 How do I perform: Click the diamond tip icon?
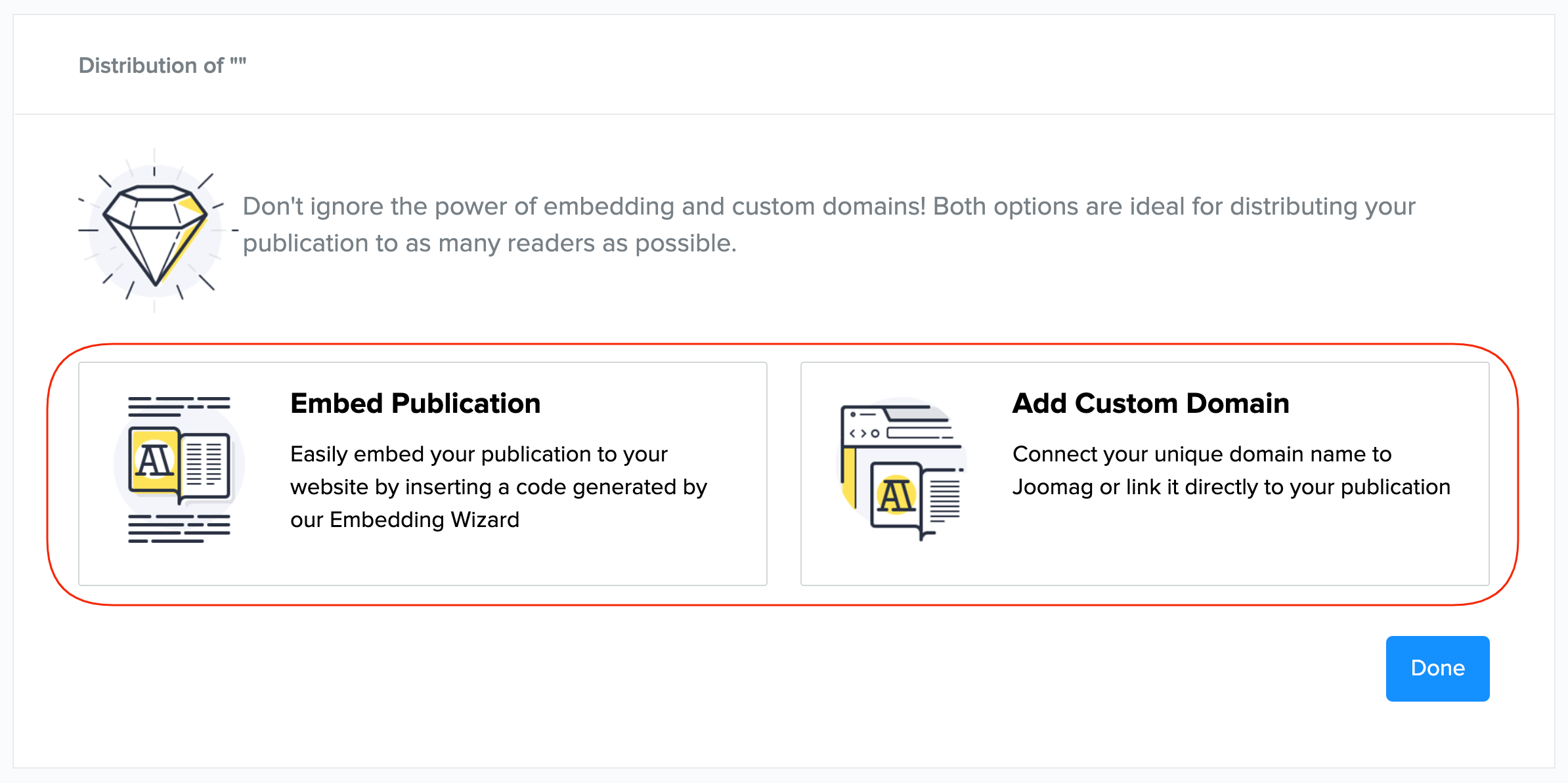(x=155, y=231)
